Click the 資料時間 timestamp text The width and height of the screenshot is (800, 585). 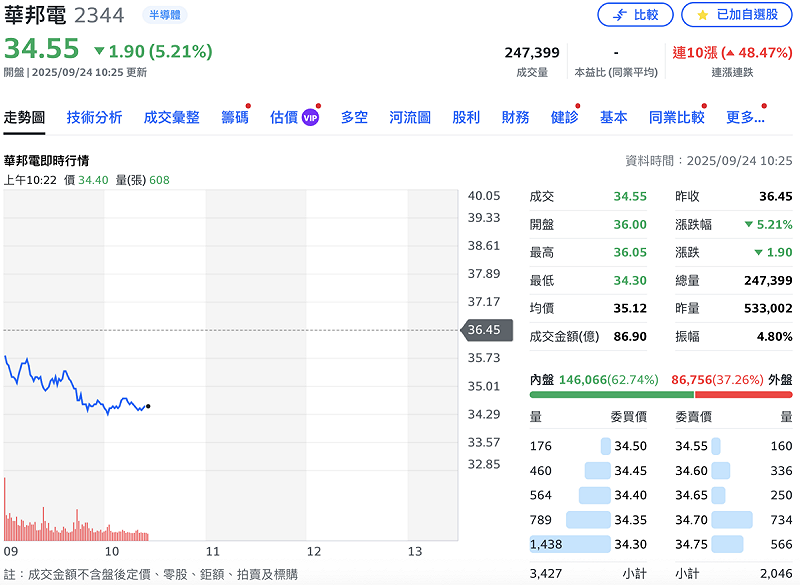(709, 161)
